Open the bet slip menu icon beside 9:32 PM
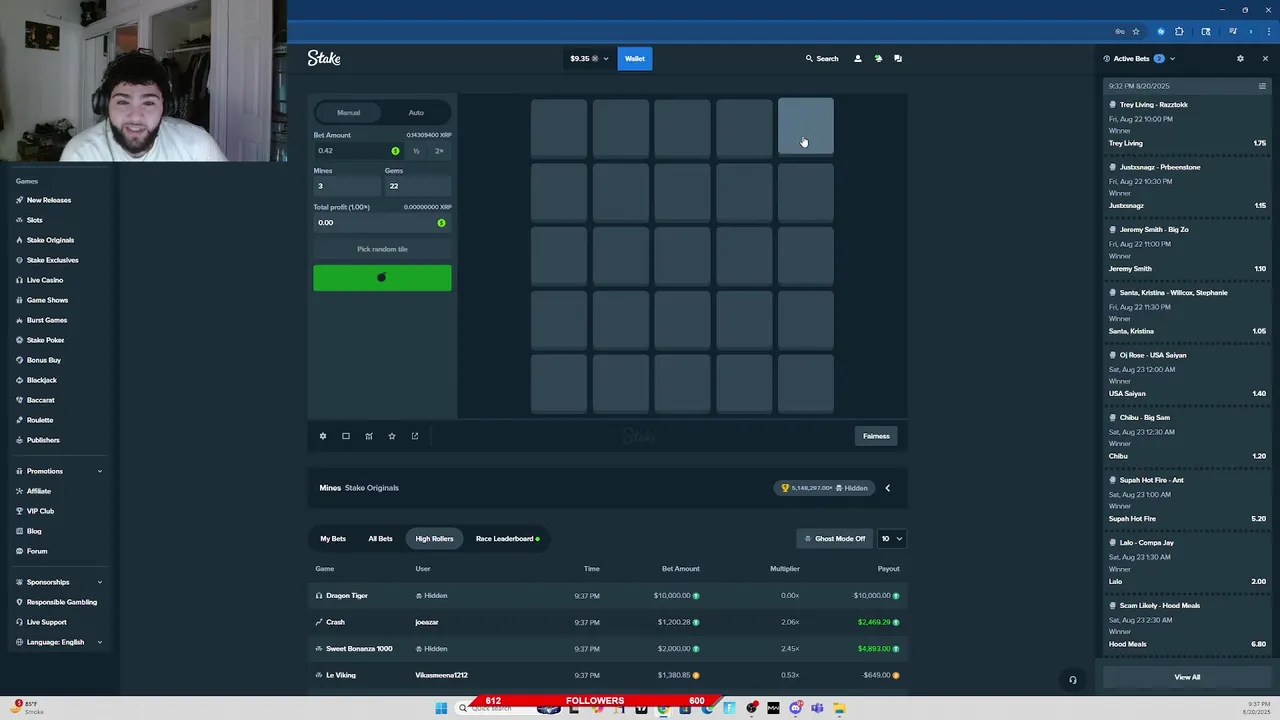The width and height of the screenshot is (1280, 720). [x=1262, y=86]
